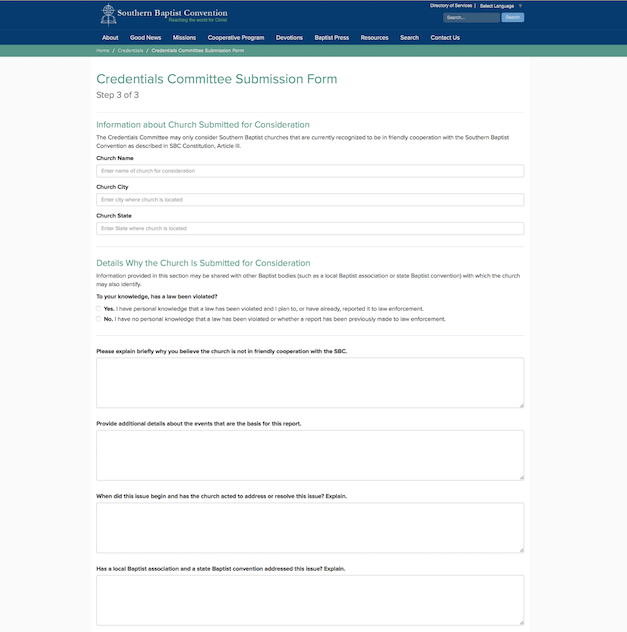Focus the header search input box
This screenshot has width=627, height=632.
click(470, 18)
